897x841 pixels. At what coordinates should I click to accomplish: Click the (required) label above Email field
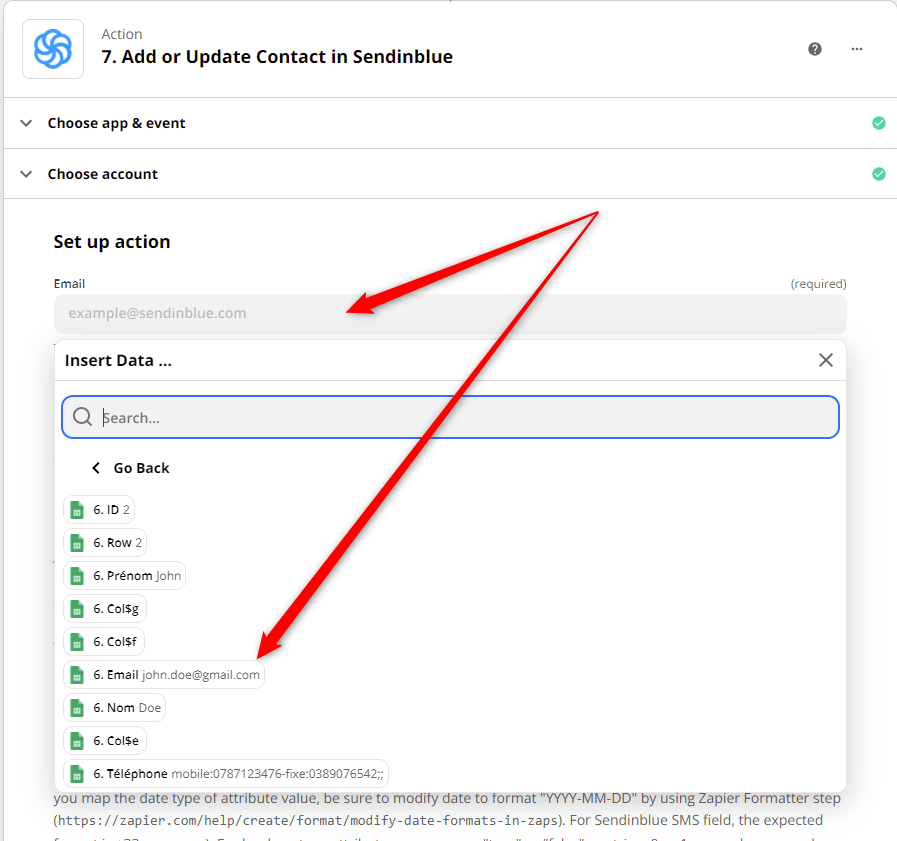[818, 284]
